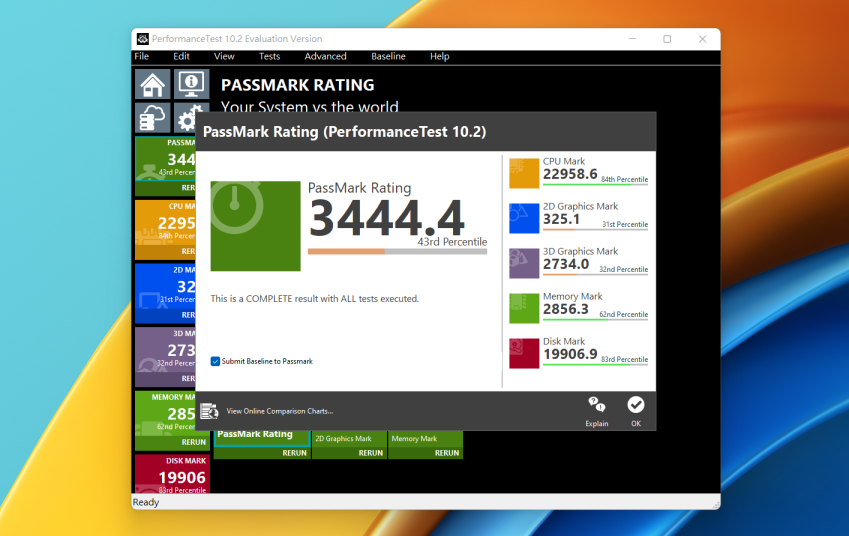Open the File menu
Image resolution: width=849 pixels, height=536 pixels.
tap(141, 56)
